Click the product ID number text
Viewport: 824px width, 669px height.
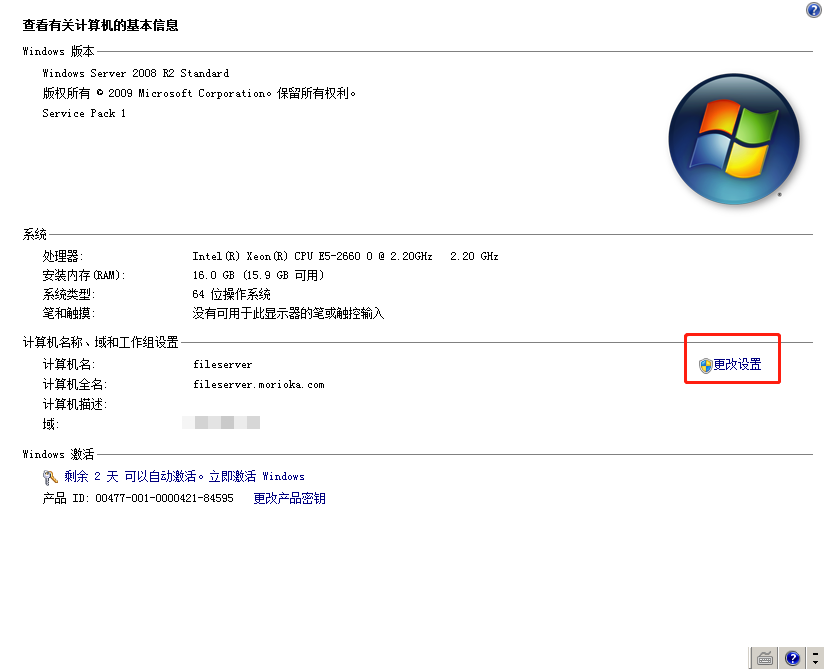point(165,498)
